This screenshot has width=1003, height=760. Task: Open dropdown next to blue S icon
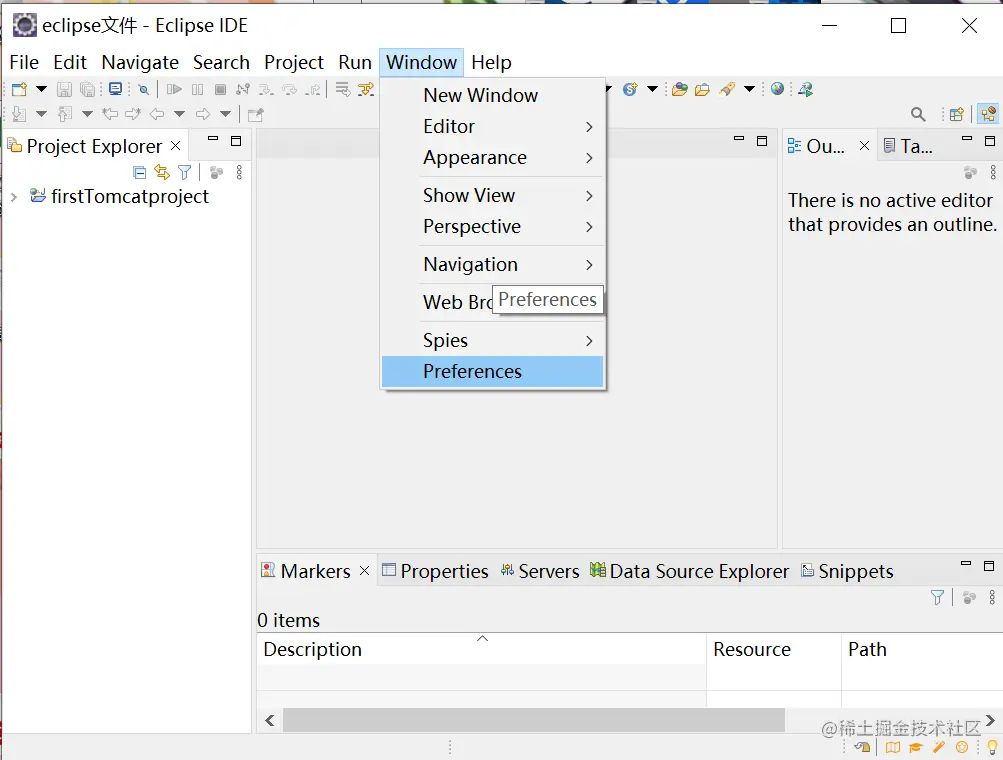[652, 89]
